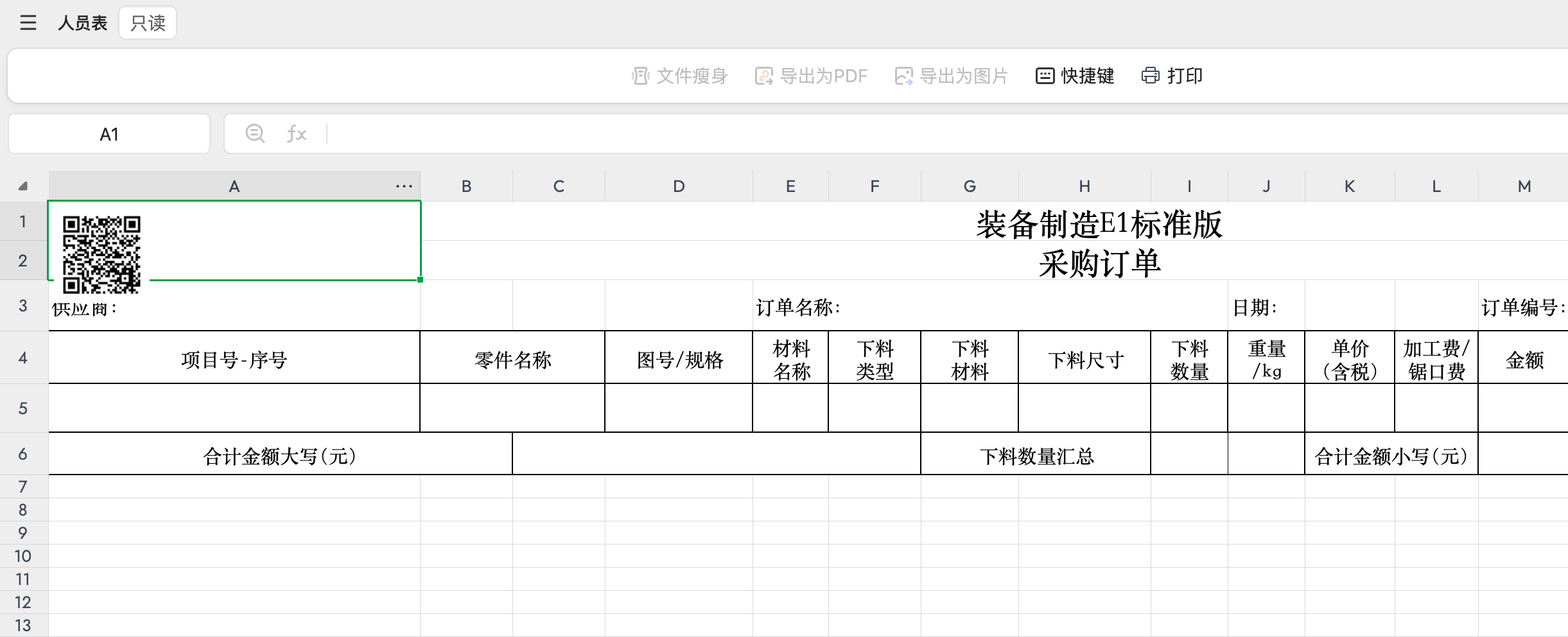Click the A1 name box field
Image resolution: width=1568 pixels, height=637 pixels.
click(109, 134)
